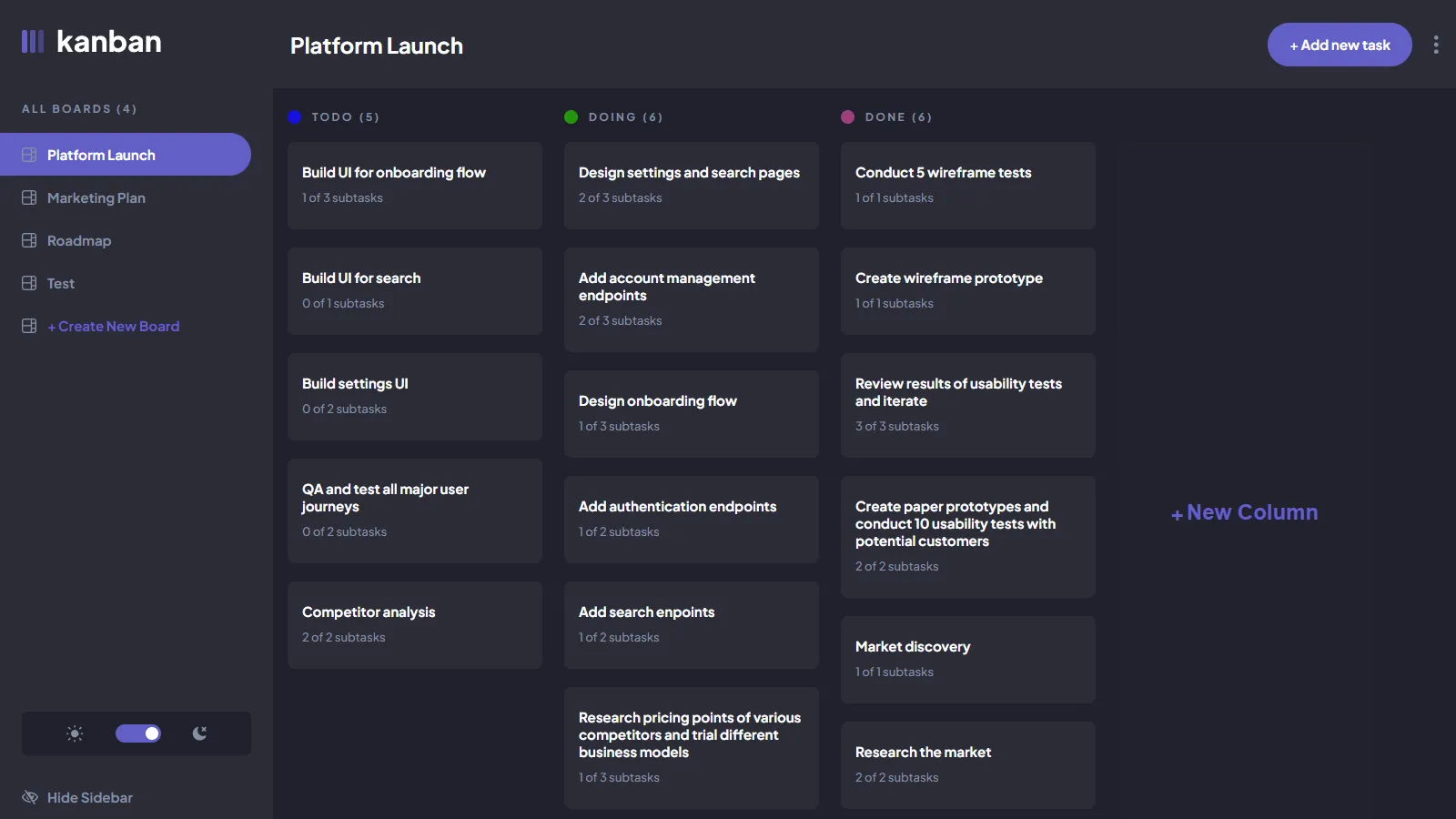Click the moon icon for dark theme

pyautogui.click(x=199, y=733)
